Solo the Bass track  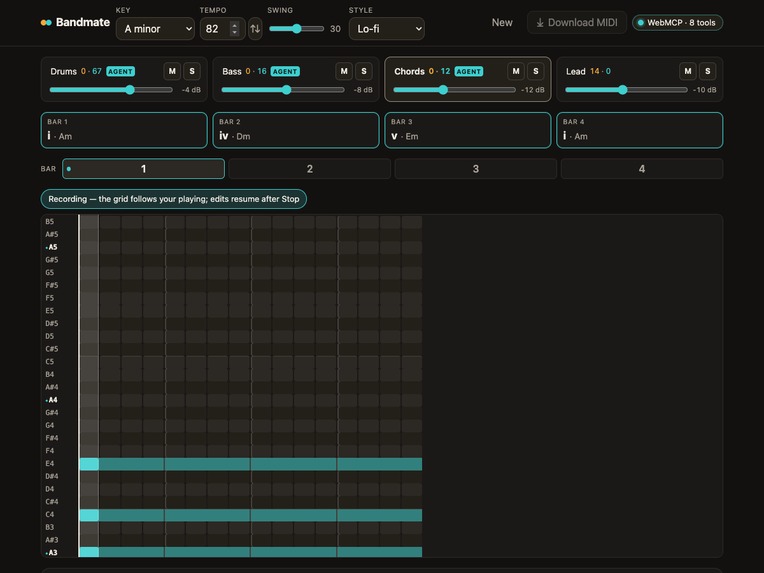(x=364, y=71)
